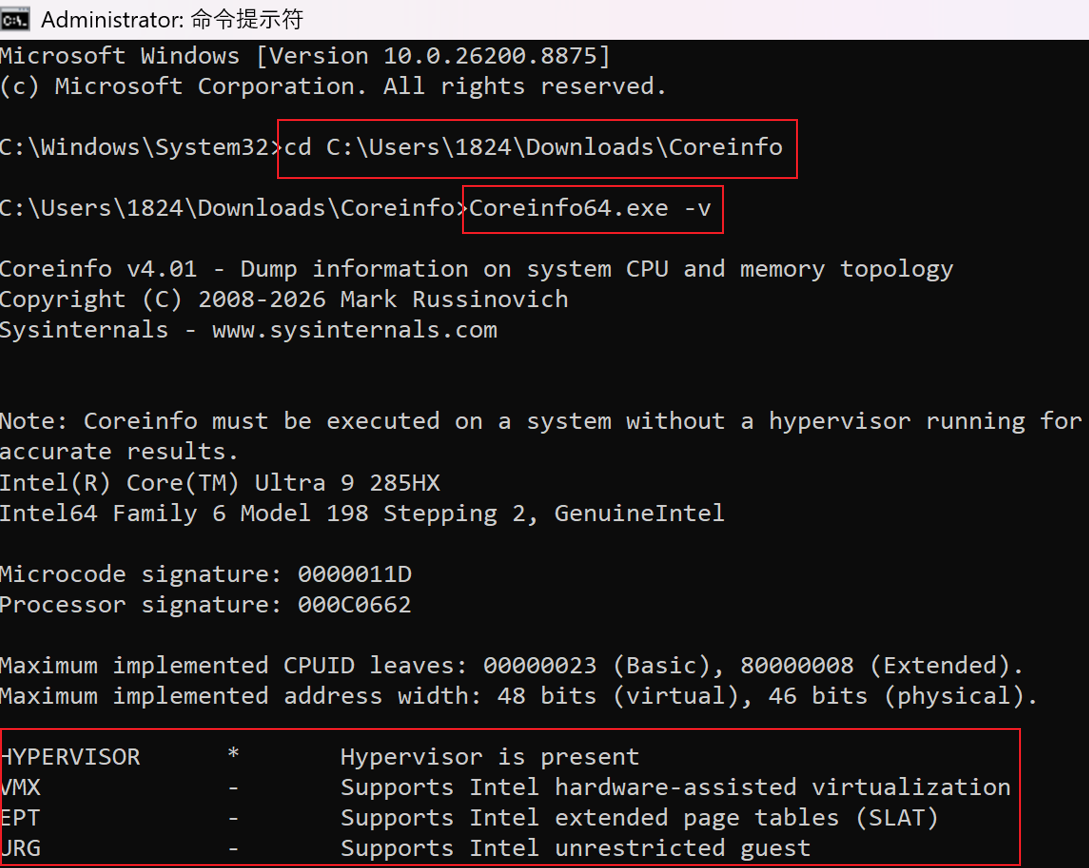
Task: Click the Microcode signature 0000011D value
Action: click(x=355, y=574)
